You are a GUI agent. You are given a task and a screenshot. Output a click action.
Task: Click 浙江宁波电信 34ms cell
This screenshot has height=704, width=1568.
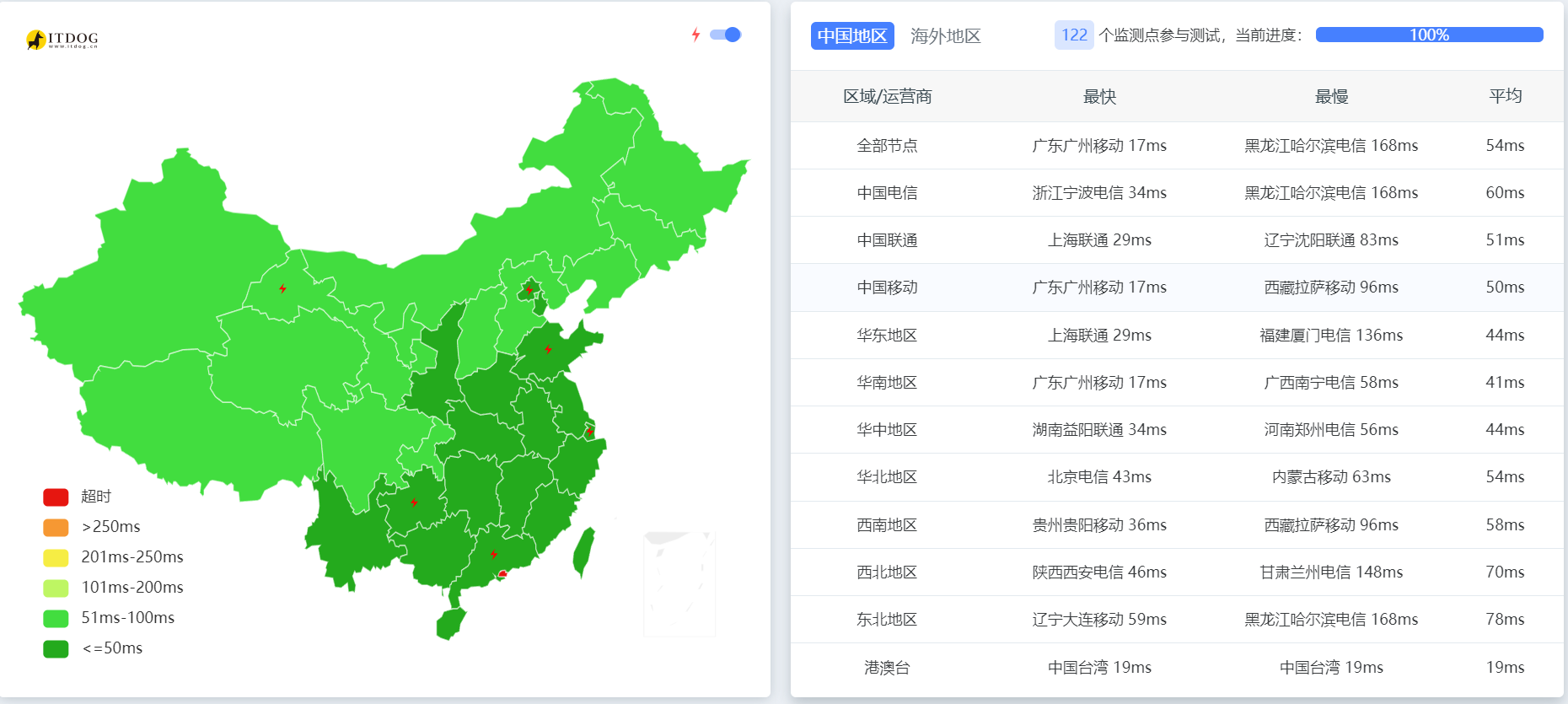[x=1099, y=193]
